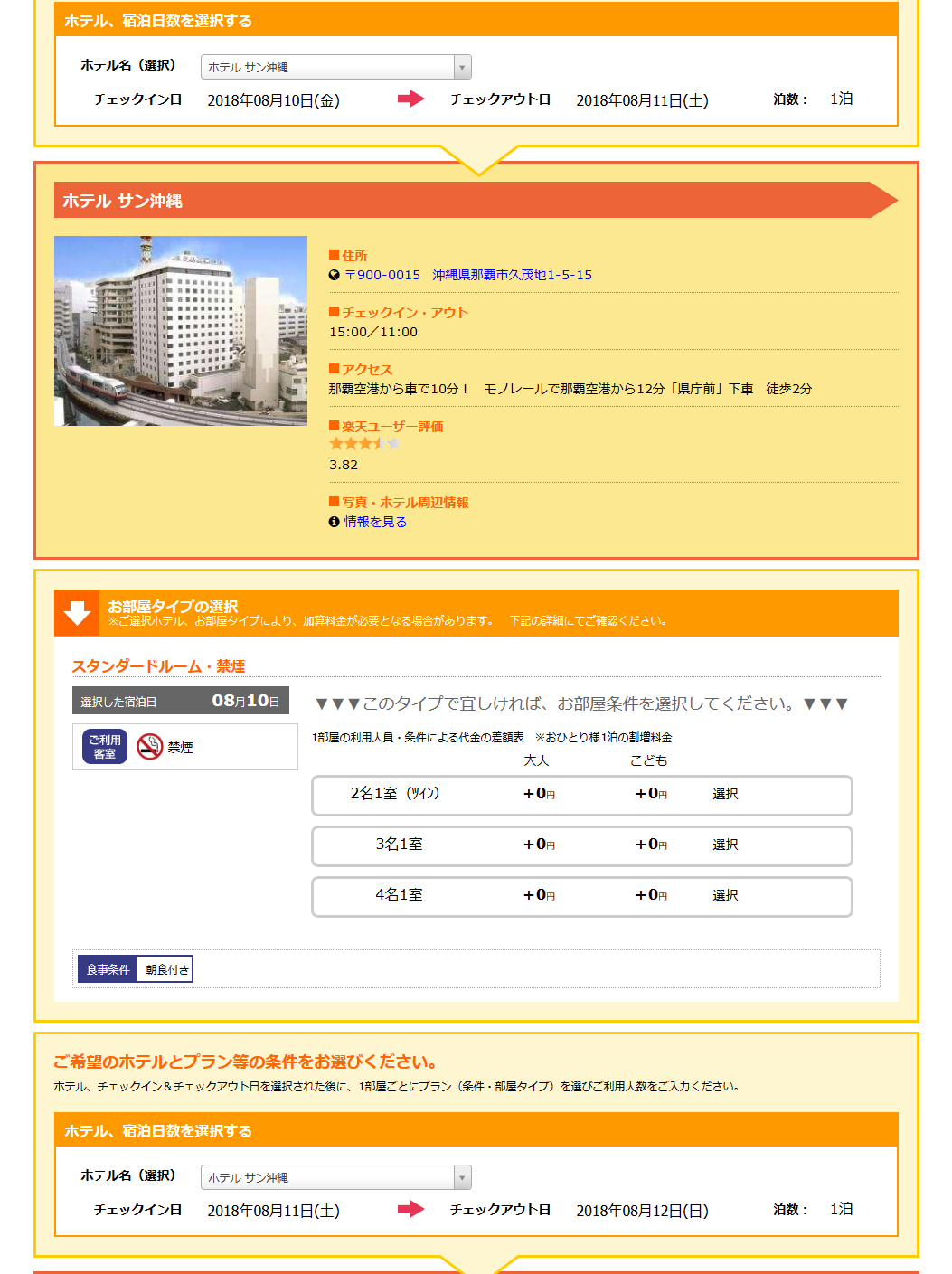Image resolution: width=952 pixels, height=1274 pixels.
Task: Click check-out date 2018年08月11日(土) in top section
Action: point(643,100)
